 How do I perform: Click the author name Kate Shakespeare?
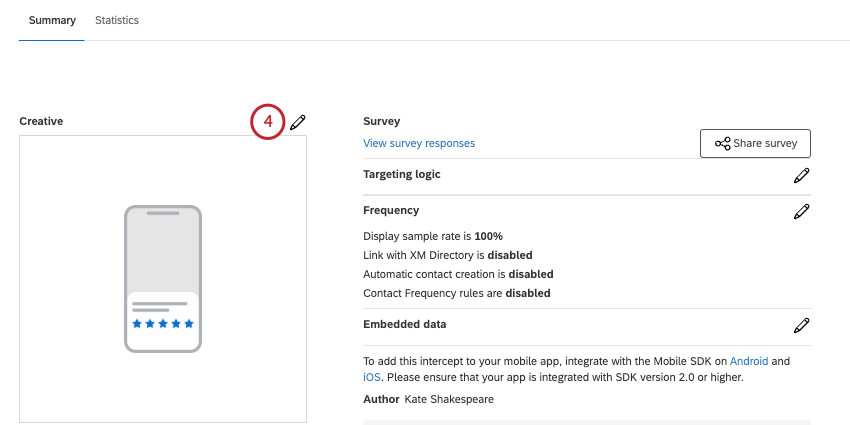(x=449, y=400)
